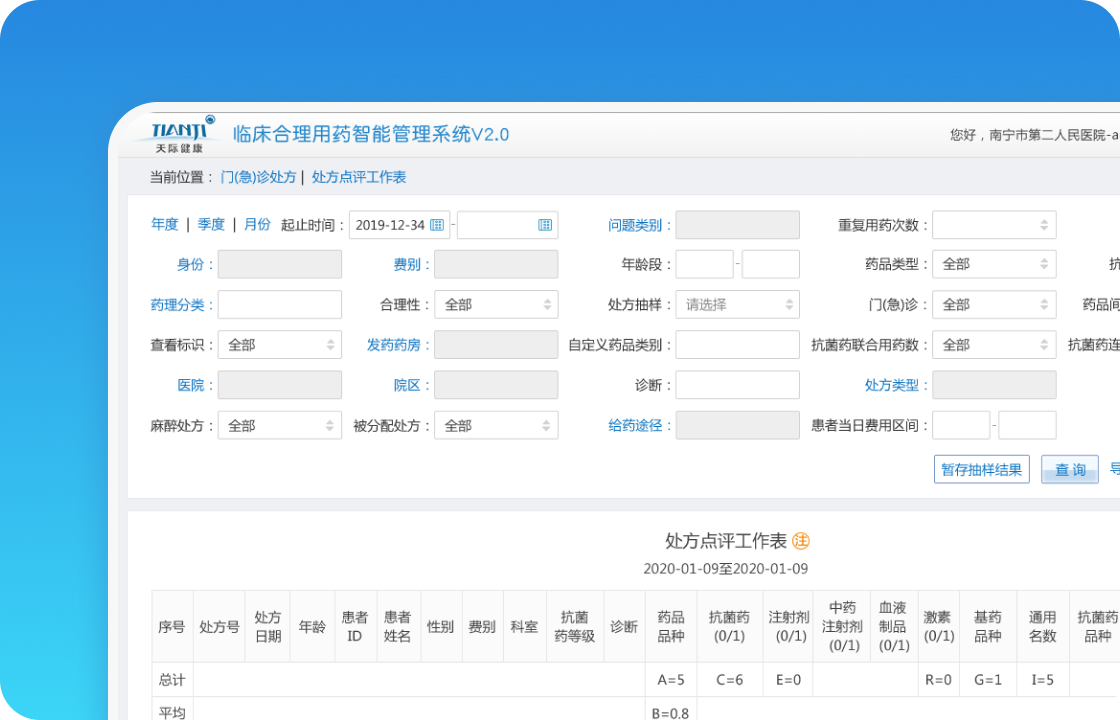Click the 处方号 column header
Image resolution: width=1120 pixels, height=720 pixels.
(219, 626)
